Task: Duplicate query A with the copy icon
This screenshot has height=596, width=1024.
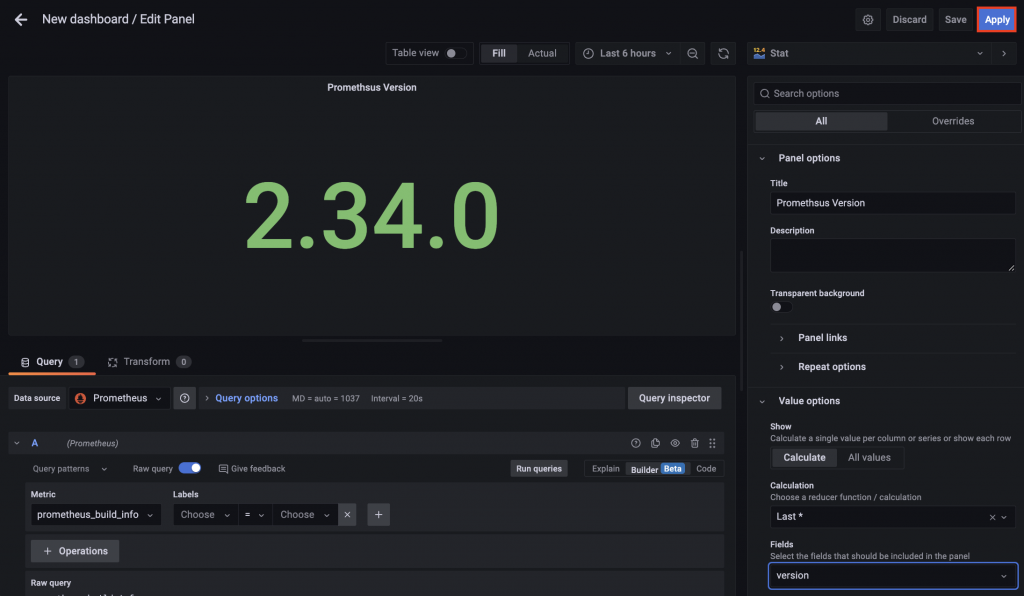Action: 655,443
